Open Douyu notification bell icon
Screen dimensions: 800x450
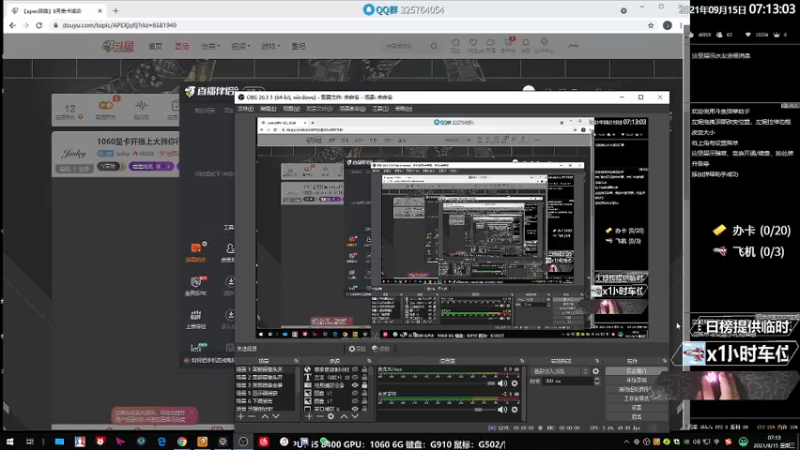point(526,45)
